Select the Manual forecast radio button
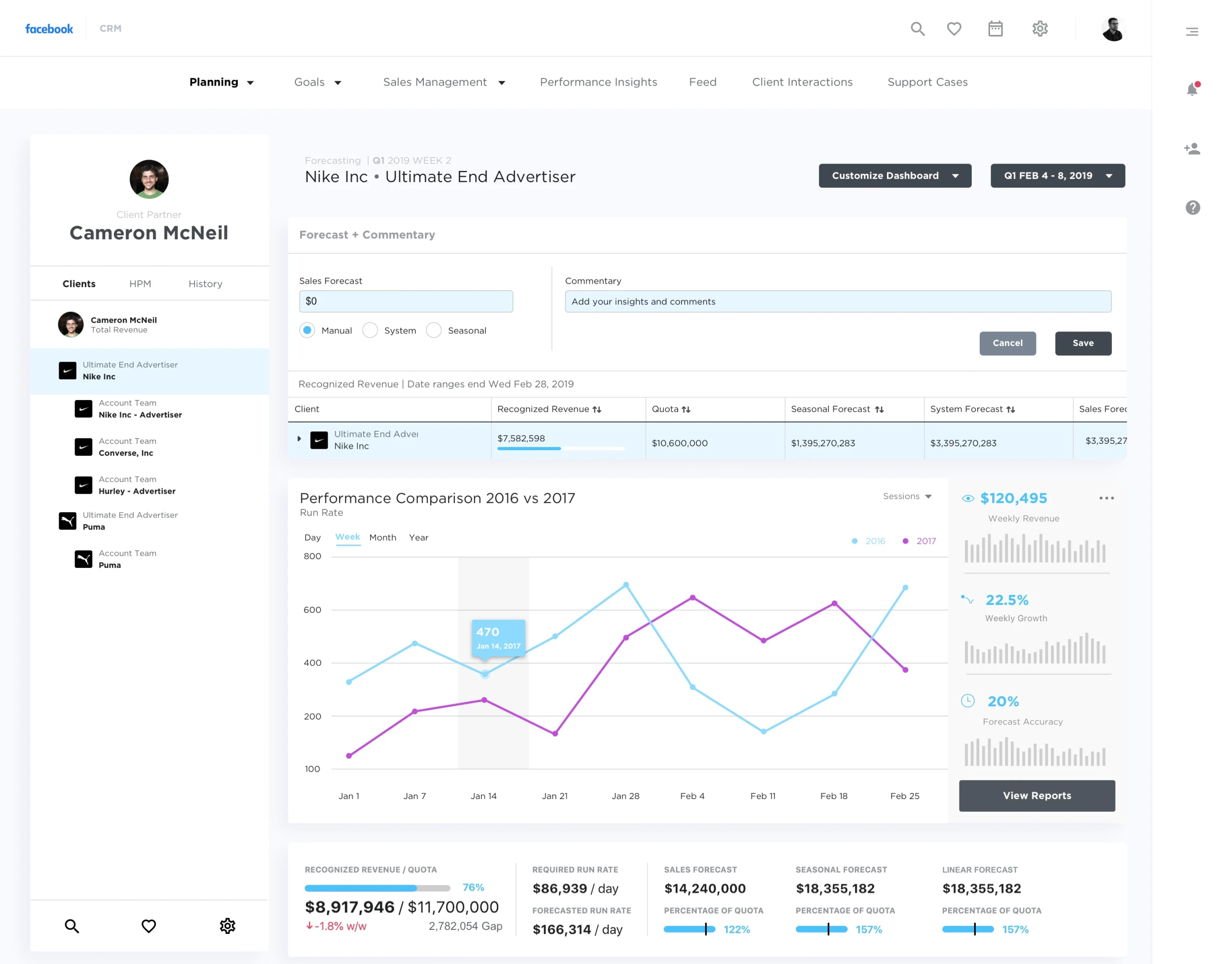The image size is (1232, 964). [307, 330]
